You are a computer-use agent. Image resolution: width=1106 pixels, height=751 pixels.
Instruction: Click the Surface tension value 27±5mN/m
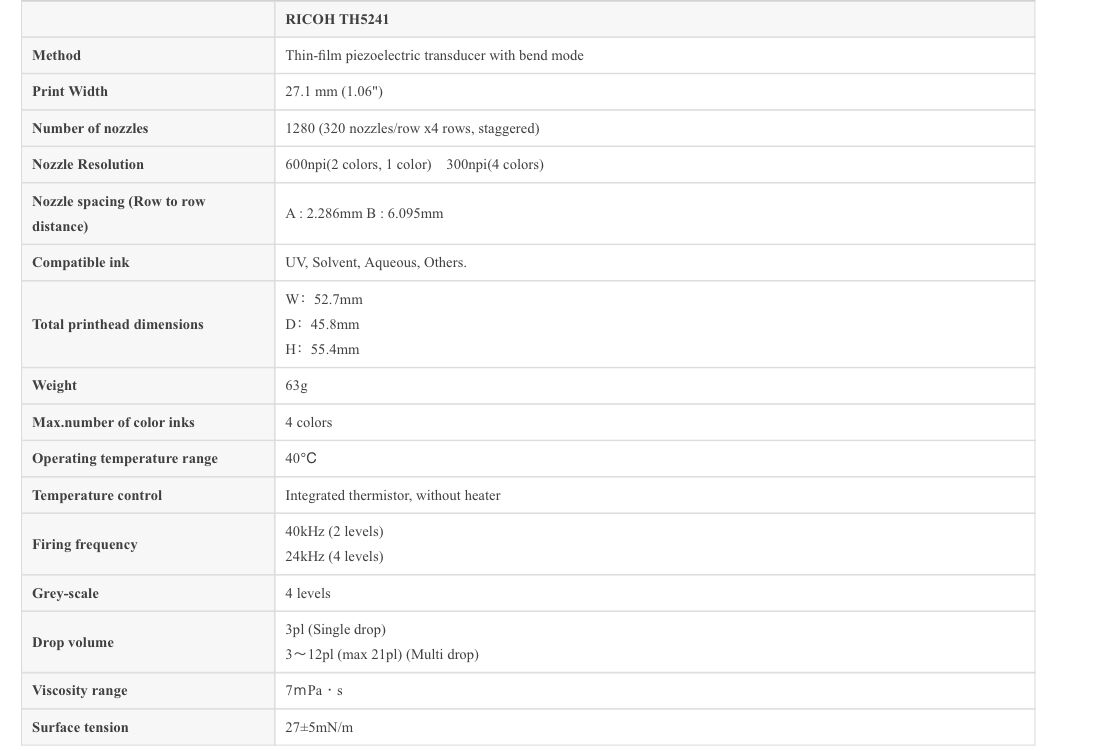pos(319,728)
